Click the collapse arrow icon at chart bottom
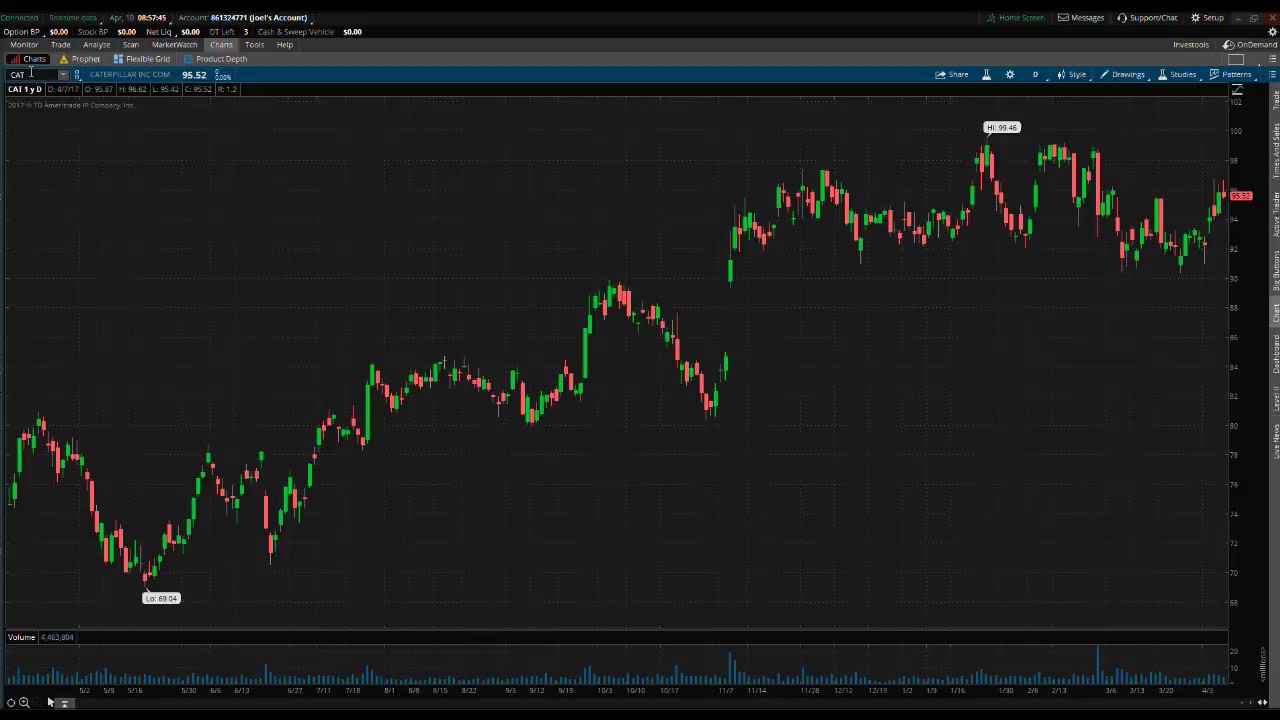1280x720 pixels. click(64, 703)
